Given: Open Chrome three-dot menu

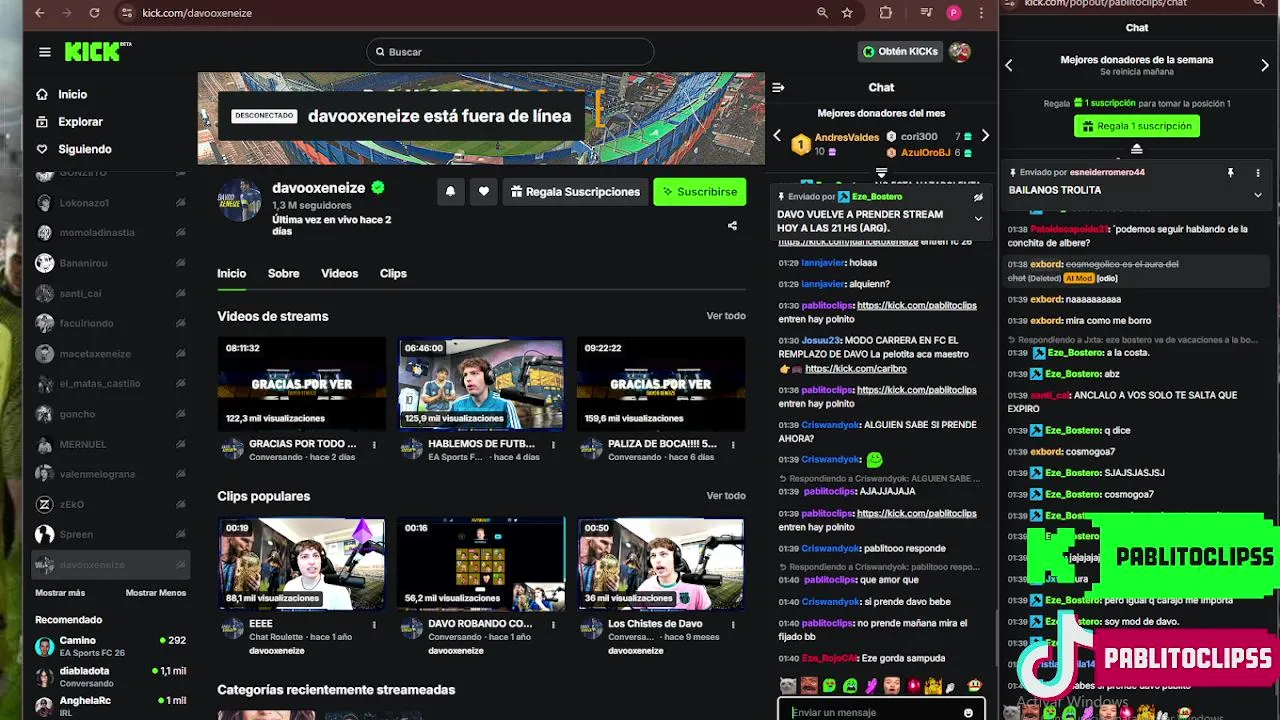Looking at the screenshot, I should point(982,13).
